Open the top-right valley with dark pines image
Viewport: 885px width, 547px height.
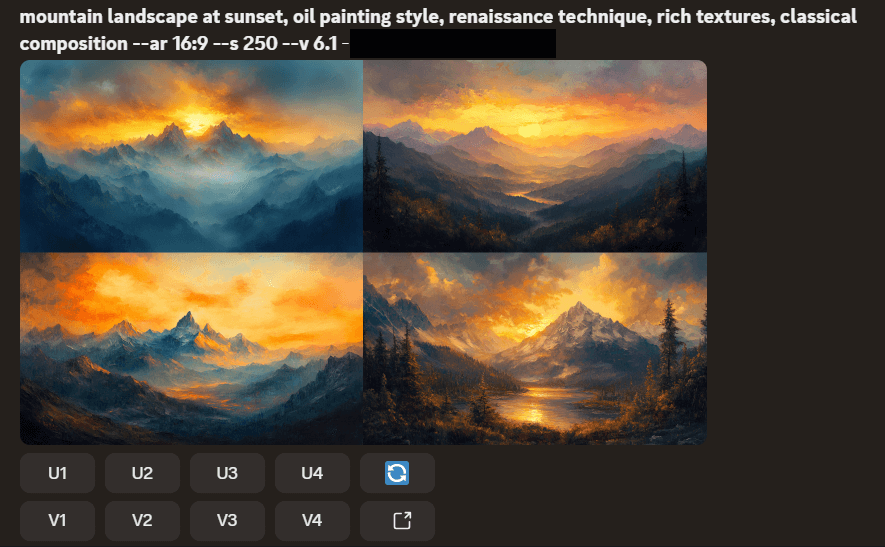click(535, 156)
